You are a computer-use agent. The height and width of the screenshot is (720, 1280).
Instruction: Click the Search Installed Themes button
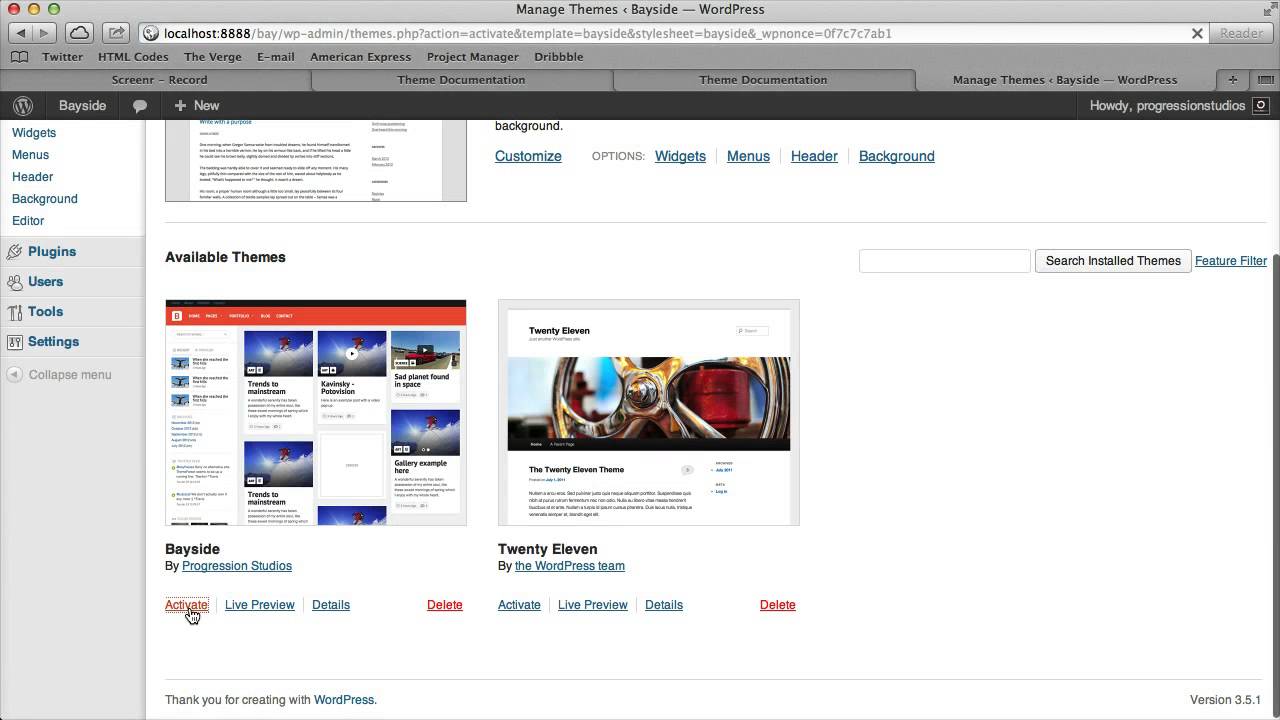(x=1113, y=261)
